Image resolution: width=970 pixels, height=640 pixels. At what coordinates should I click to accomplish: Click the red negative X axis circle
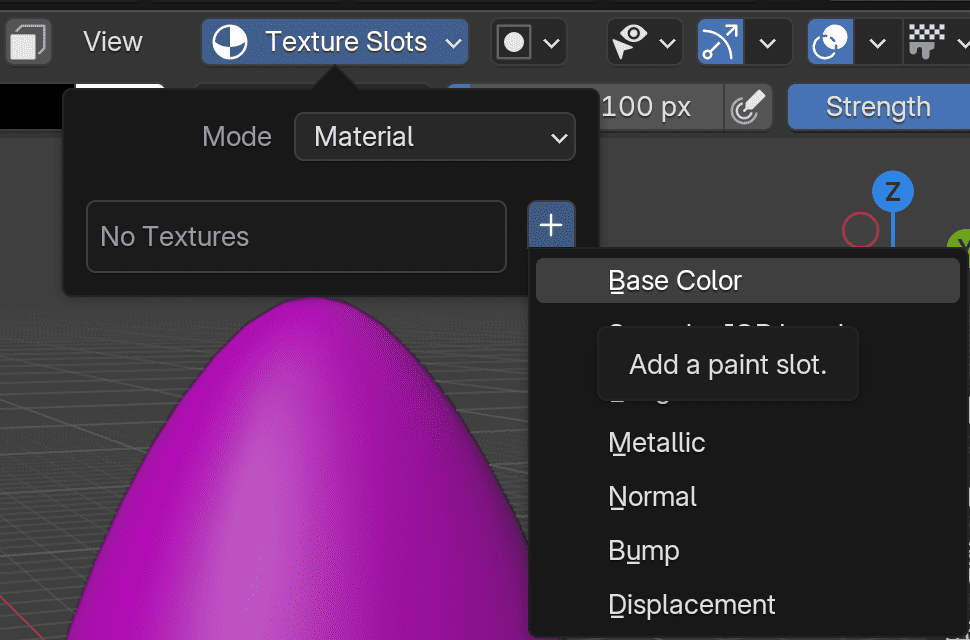coord(861,231)
